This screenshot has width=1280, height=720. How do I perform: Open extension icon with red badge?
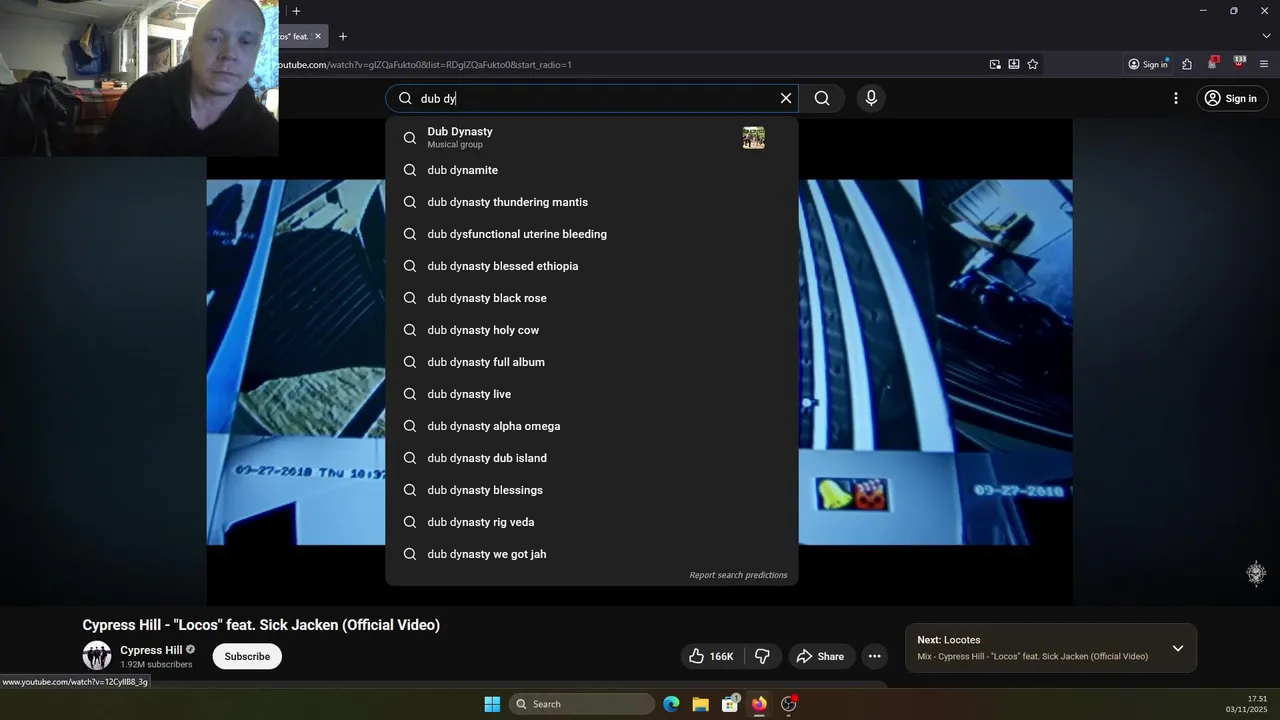tap(1213, 63)
